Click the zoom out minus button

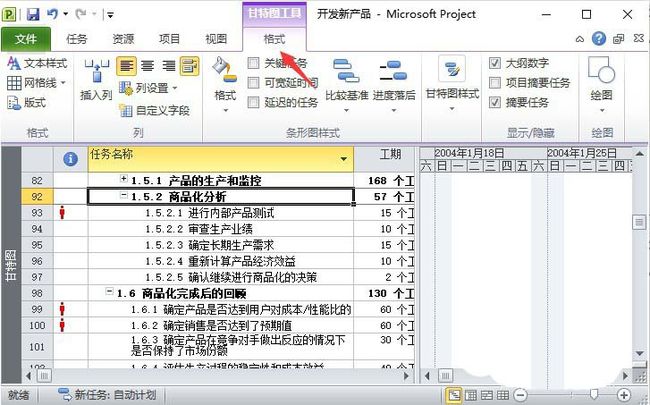tap(521, 395)
